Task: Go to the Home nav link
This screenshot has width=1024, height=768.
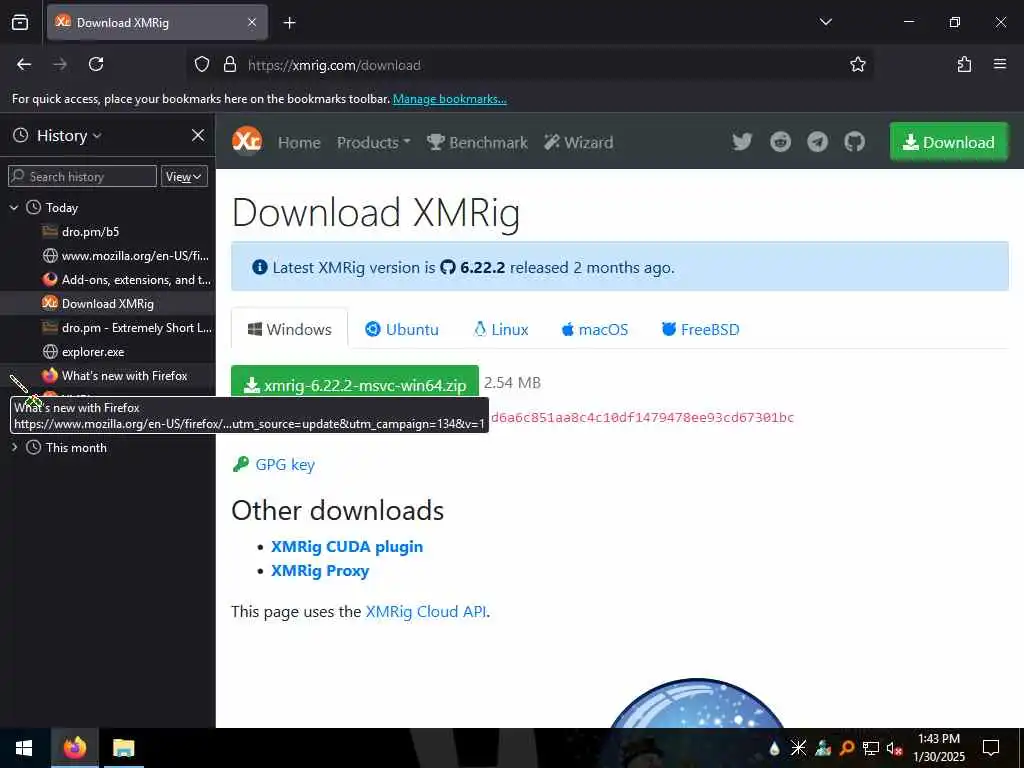Action: pos(299,142)
